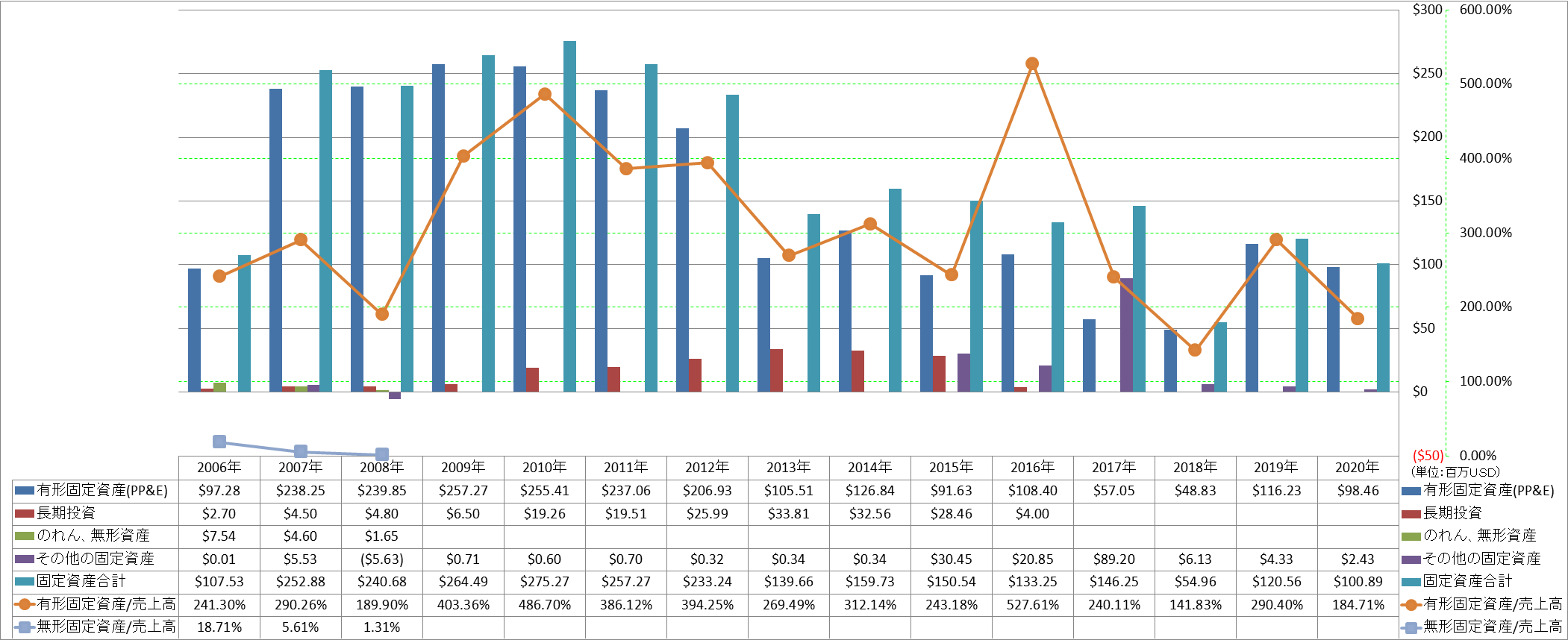Click the $7.54 goodwill cell for 2006年
Screen dimensions: 1568x640
pos(219,536)
